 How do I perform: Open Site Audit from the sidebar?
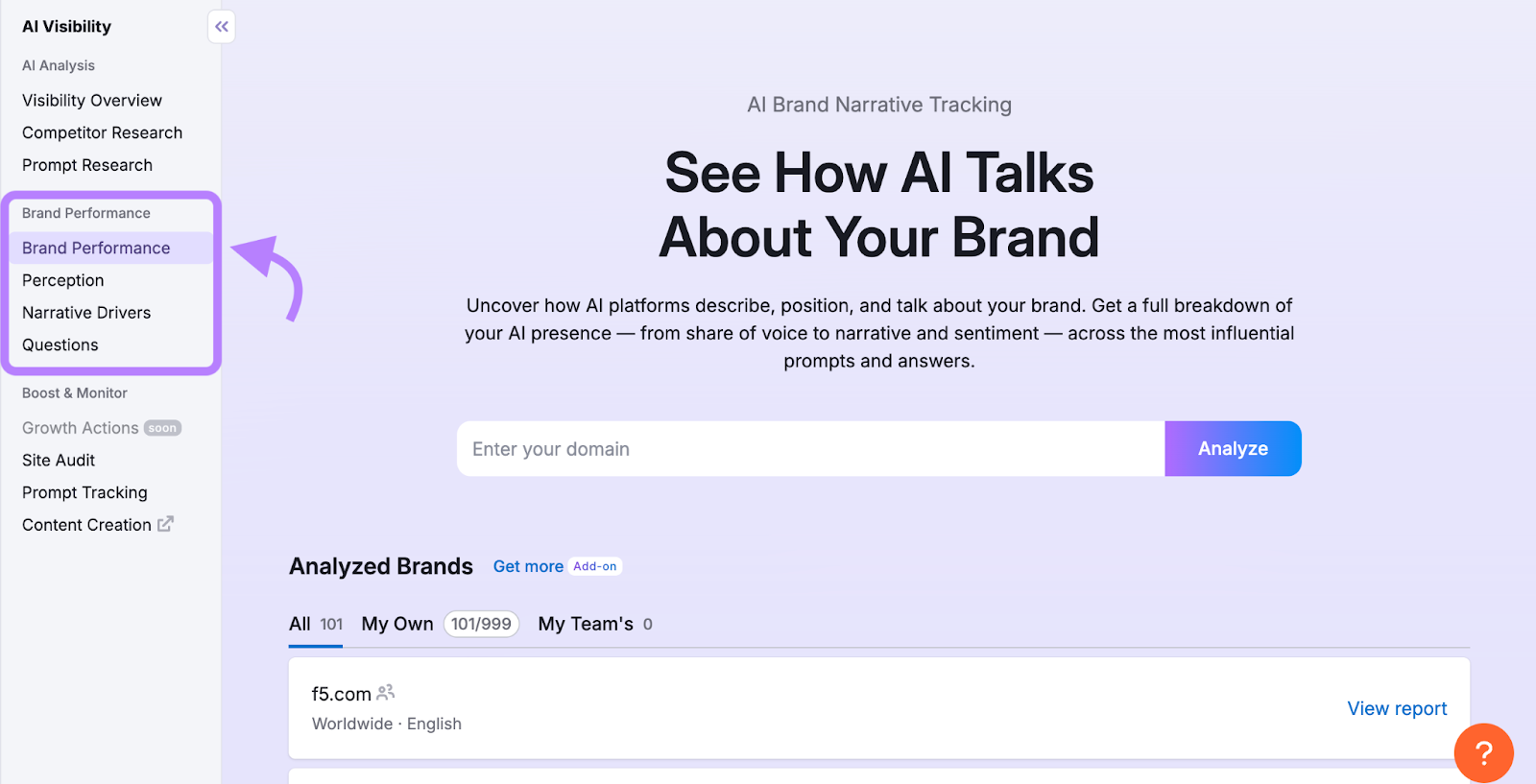pos(58,460)
